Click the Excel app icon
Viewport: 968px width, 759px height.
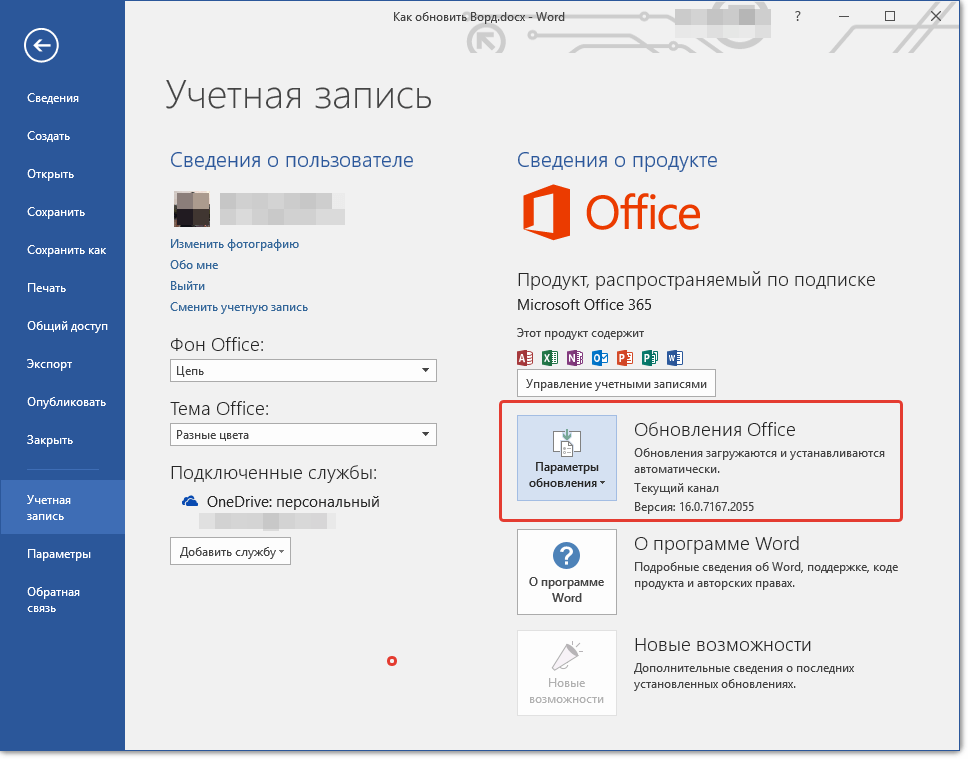pos(549,358)
